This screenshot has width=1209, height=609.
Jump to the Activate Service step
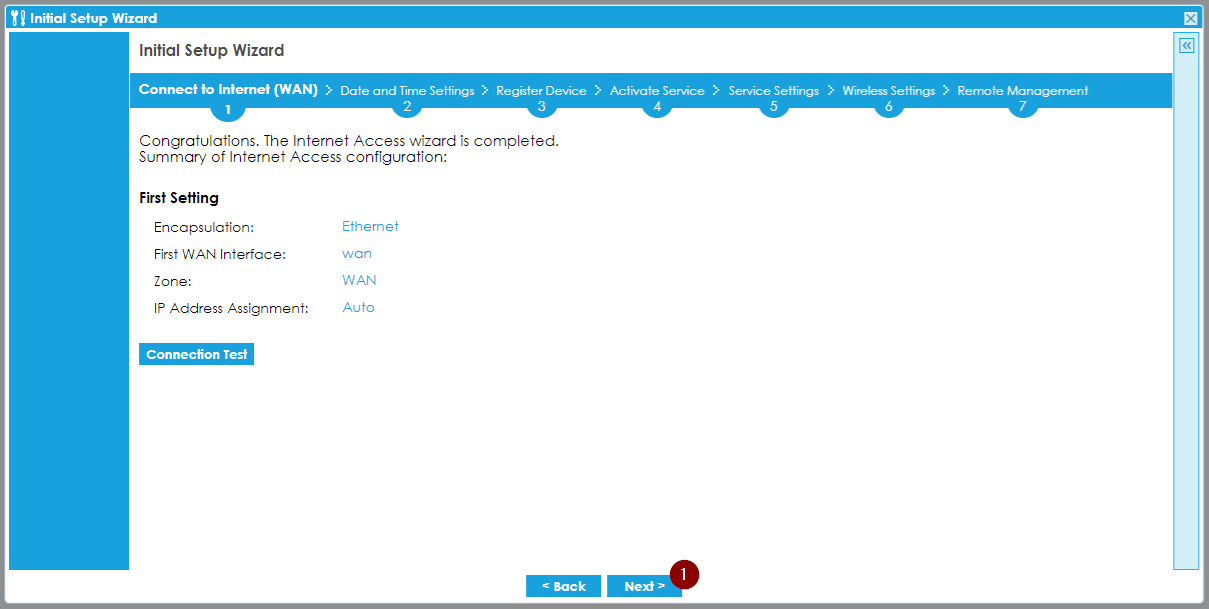pyautogui.click(x=657, y=91)
